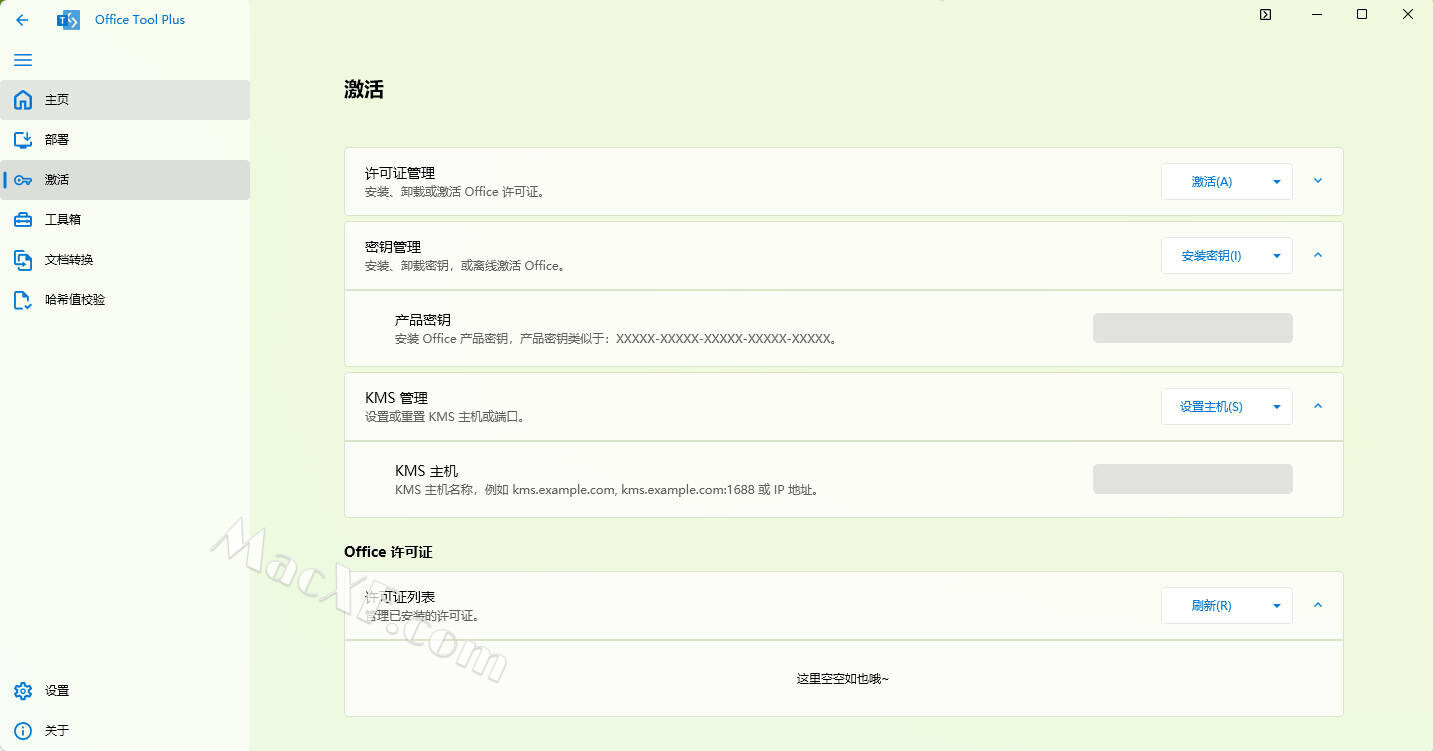Expand the 许可证管理 section chevron
The width and height of the screenshot is (1433, 751).
[1318, 181]
